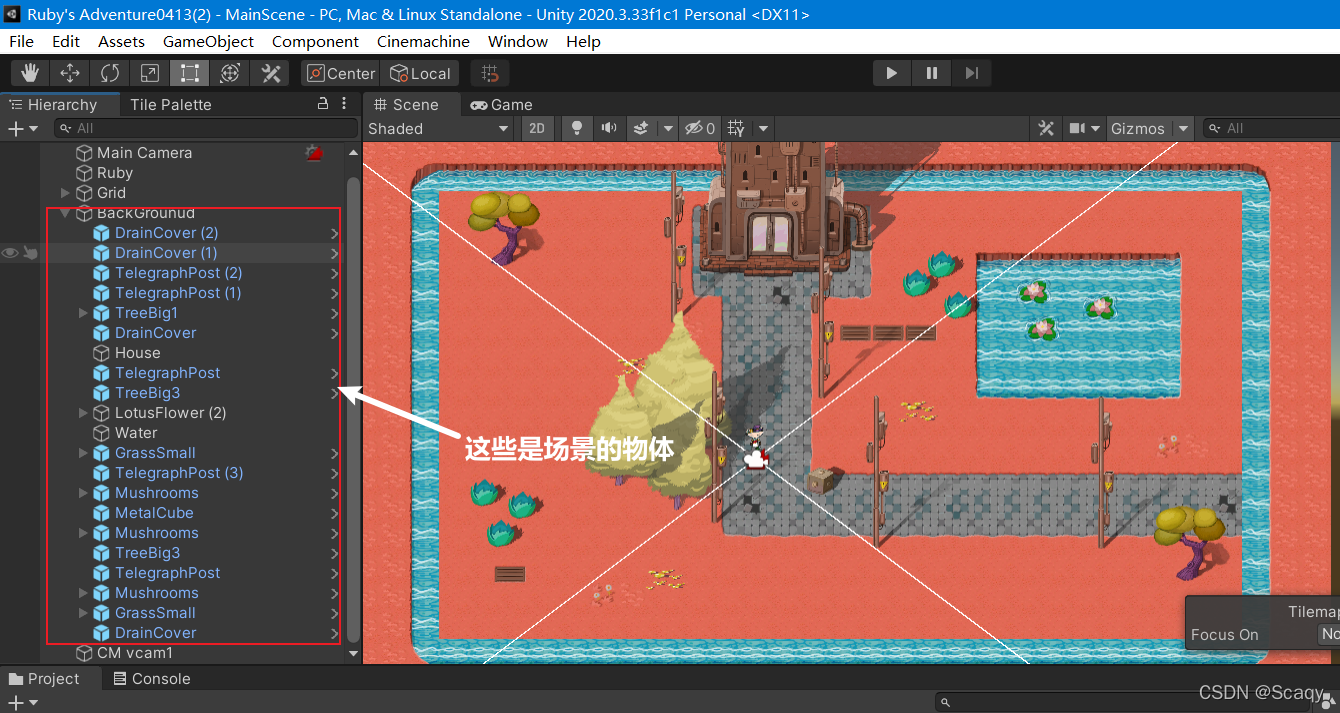Select the Hand tool
Viewport: 1340px width, 713px height.
(x=30, y=73)
